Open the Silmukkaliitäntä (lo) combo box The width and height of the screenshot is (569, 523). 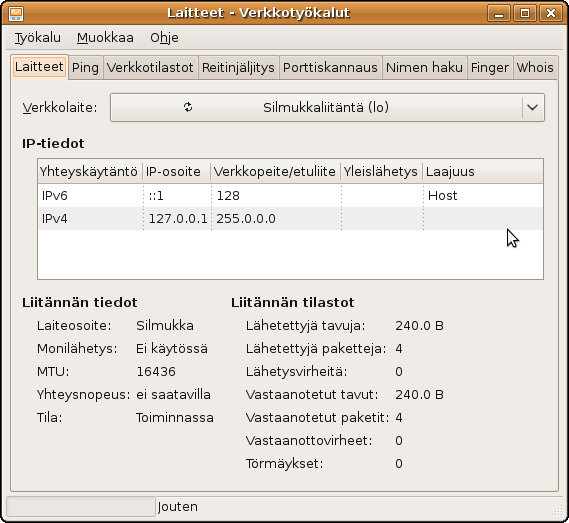click(327, 107)
